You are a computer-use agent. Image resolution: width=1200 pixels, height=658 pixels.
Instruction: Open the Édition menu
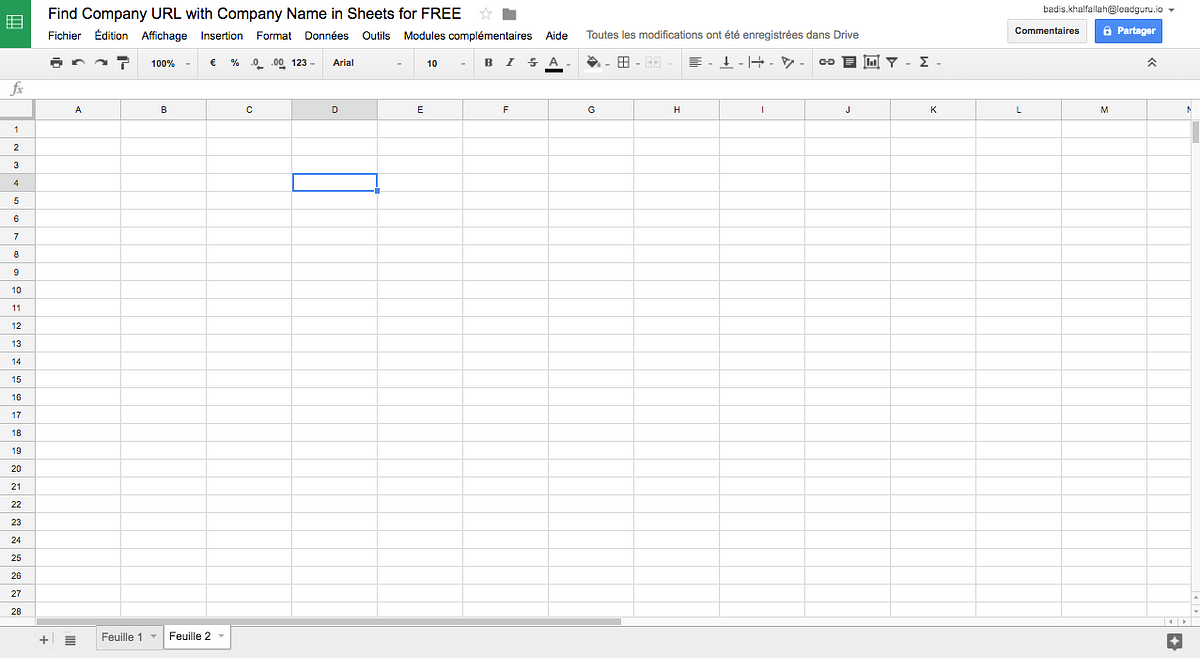[111, 36]
